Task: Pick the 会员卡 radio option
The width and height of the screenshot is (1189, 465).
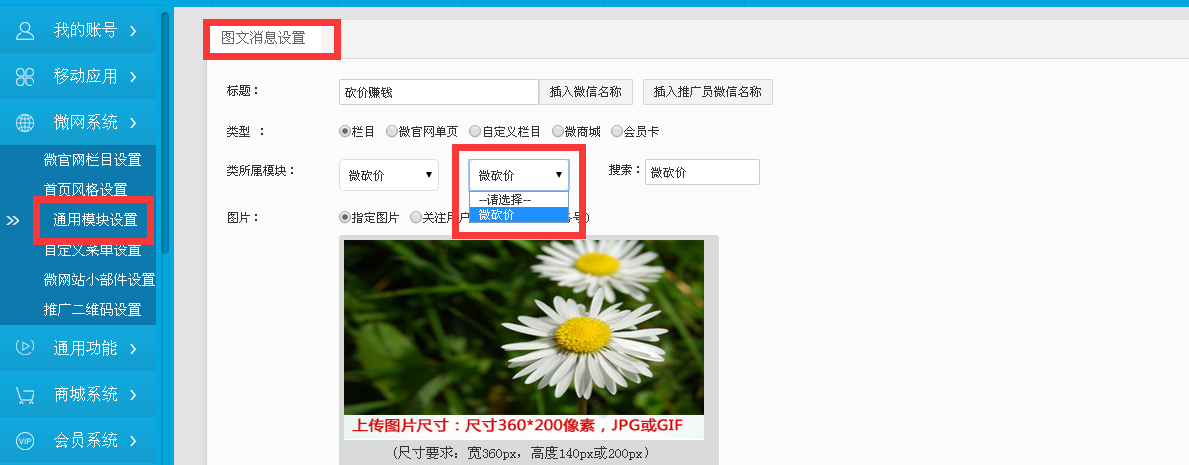Action: pos(617,131)
